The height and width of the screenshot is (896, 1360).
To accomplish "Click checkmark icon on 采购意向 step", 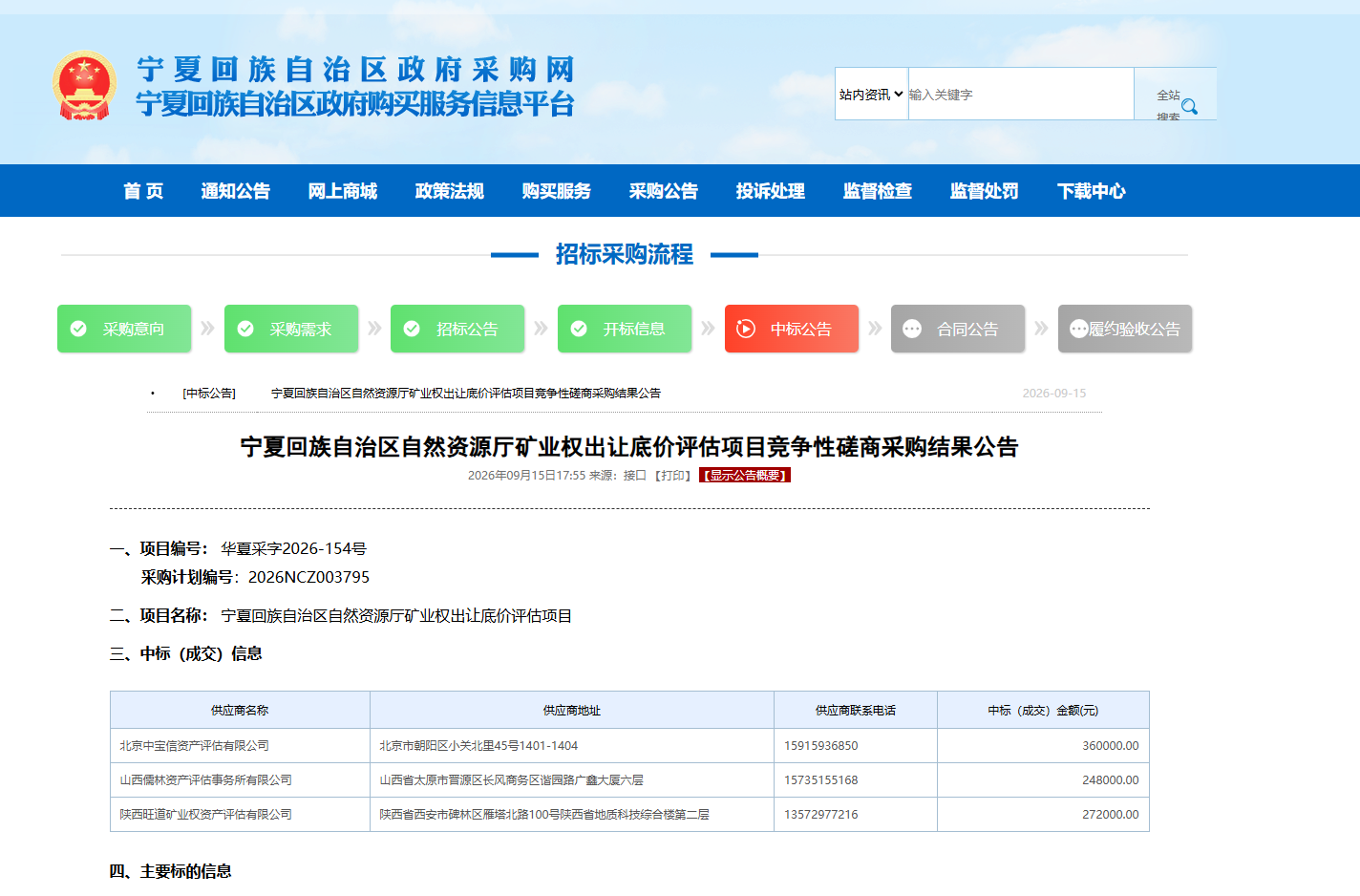I will click(78, 329).
